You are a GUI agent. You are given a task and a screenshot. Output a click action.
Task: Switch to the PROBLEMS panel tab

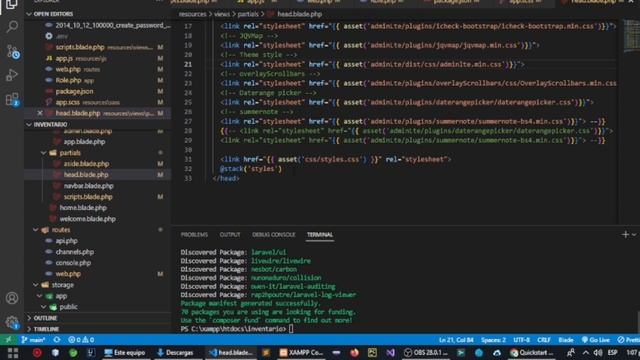[x=194, y=235]
